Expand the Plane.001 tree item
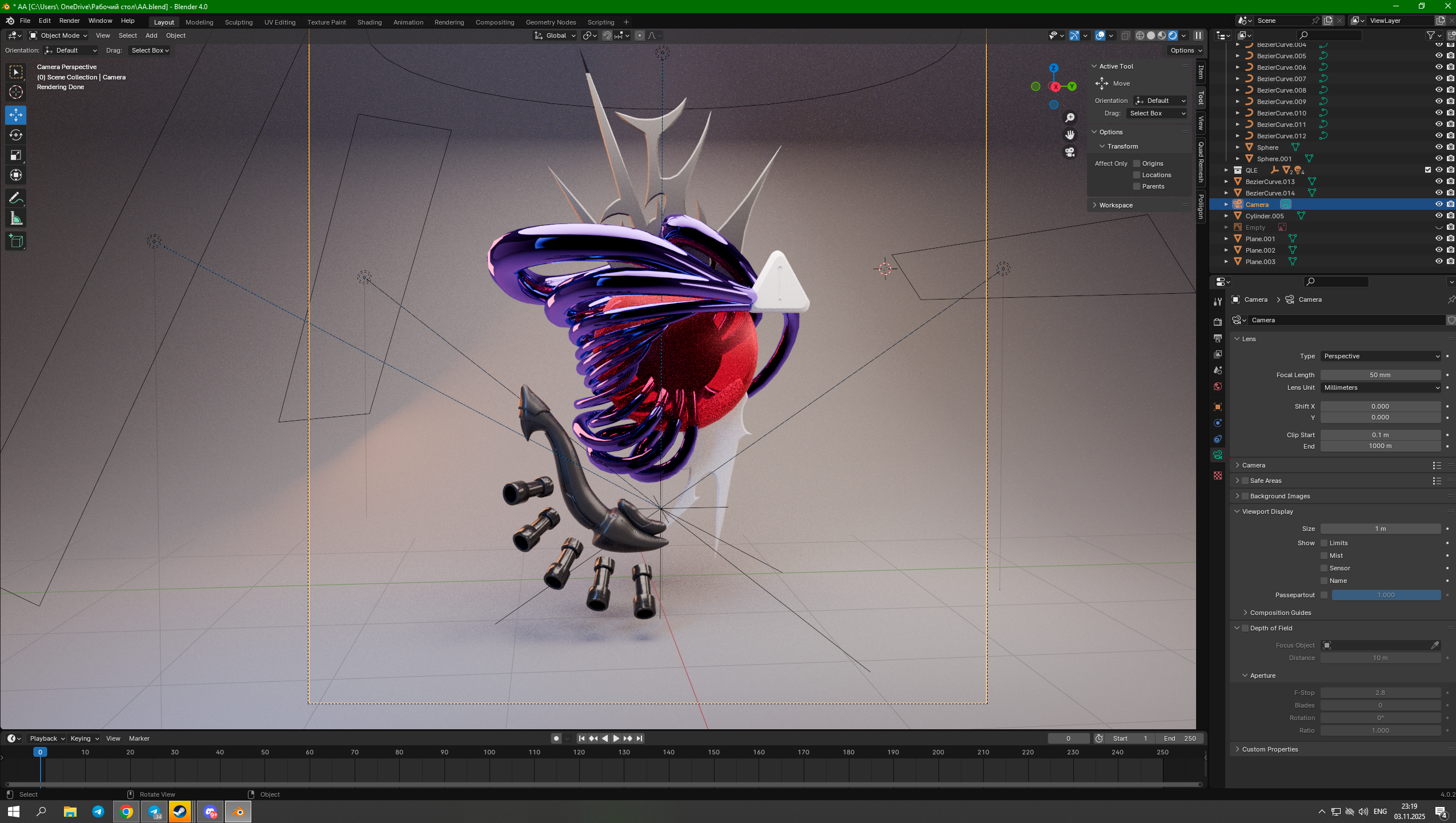Viewport: 1456px width, 823px height. pos(1226,239)
